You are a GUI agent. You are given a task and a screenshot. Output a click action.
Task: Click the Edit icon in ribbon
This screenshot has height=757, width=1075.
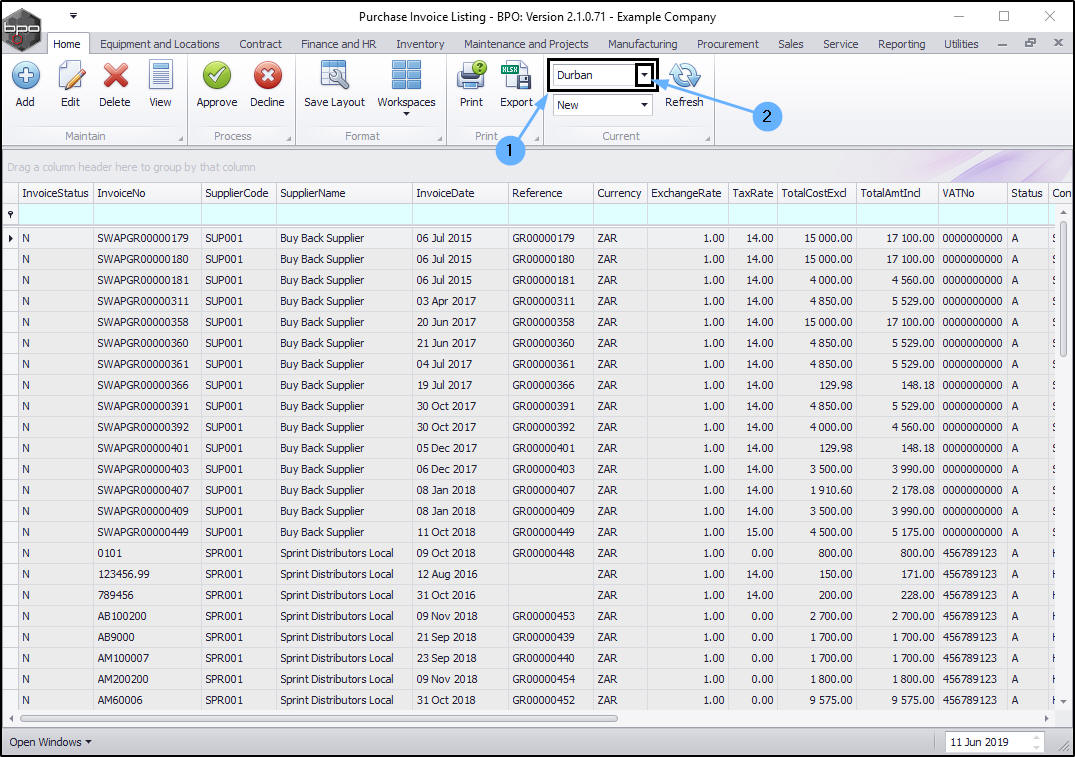(70, 77)
